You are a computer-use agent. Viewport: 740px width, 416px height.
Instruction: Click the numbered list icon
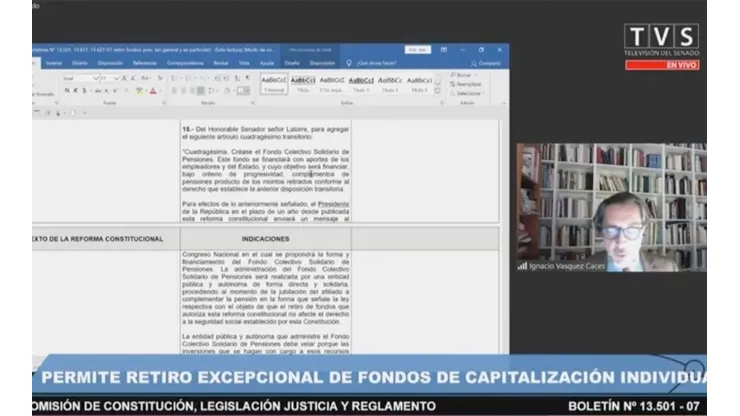[x=189, y=78]
